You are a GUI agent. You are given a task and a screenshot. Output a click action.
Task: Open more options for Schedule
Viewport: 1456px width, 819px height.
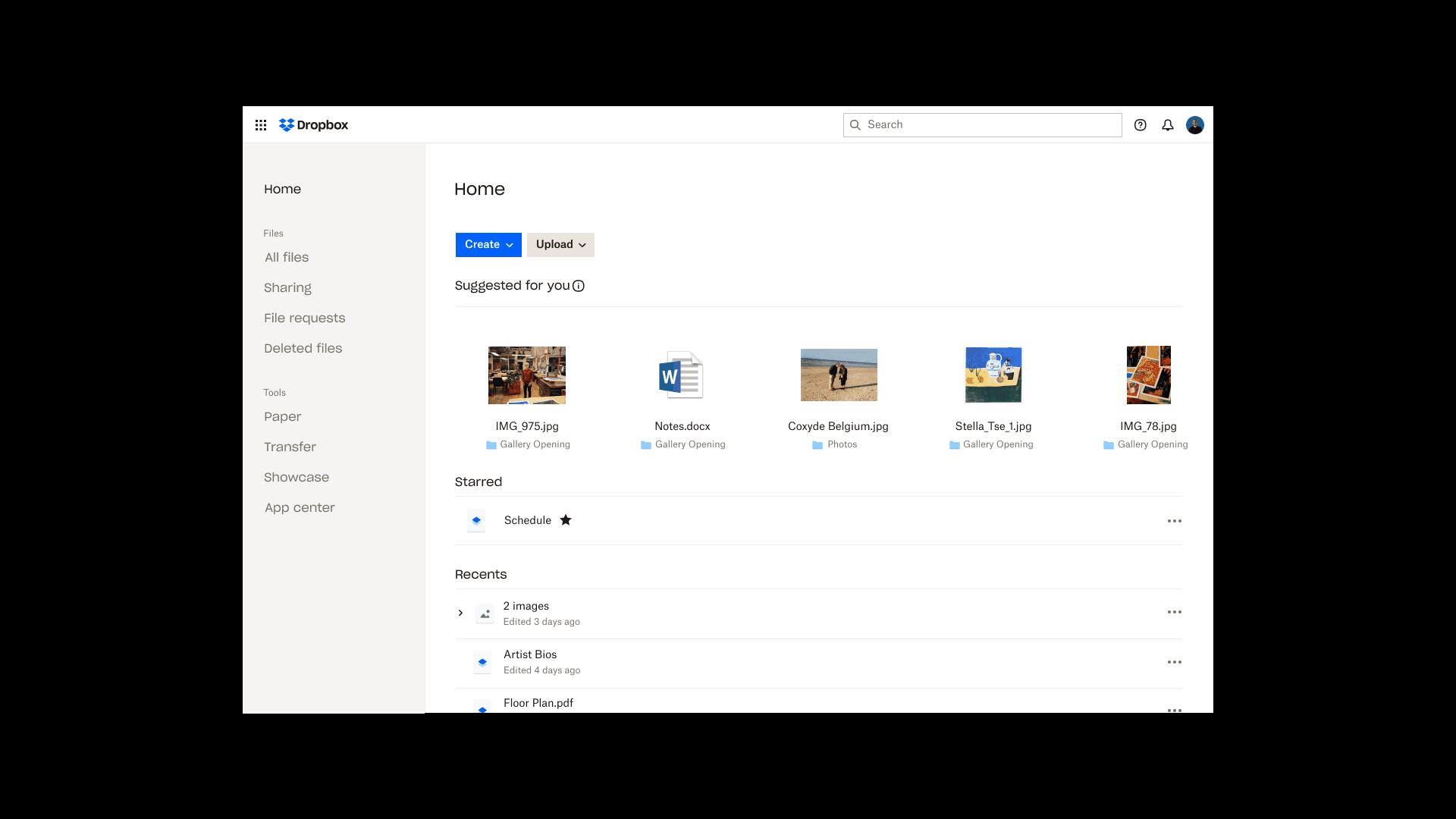(1174, 521)
